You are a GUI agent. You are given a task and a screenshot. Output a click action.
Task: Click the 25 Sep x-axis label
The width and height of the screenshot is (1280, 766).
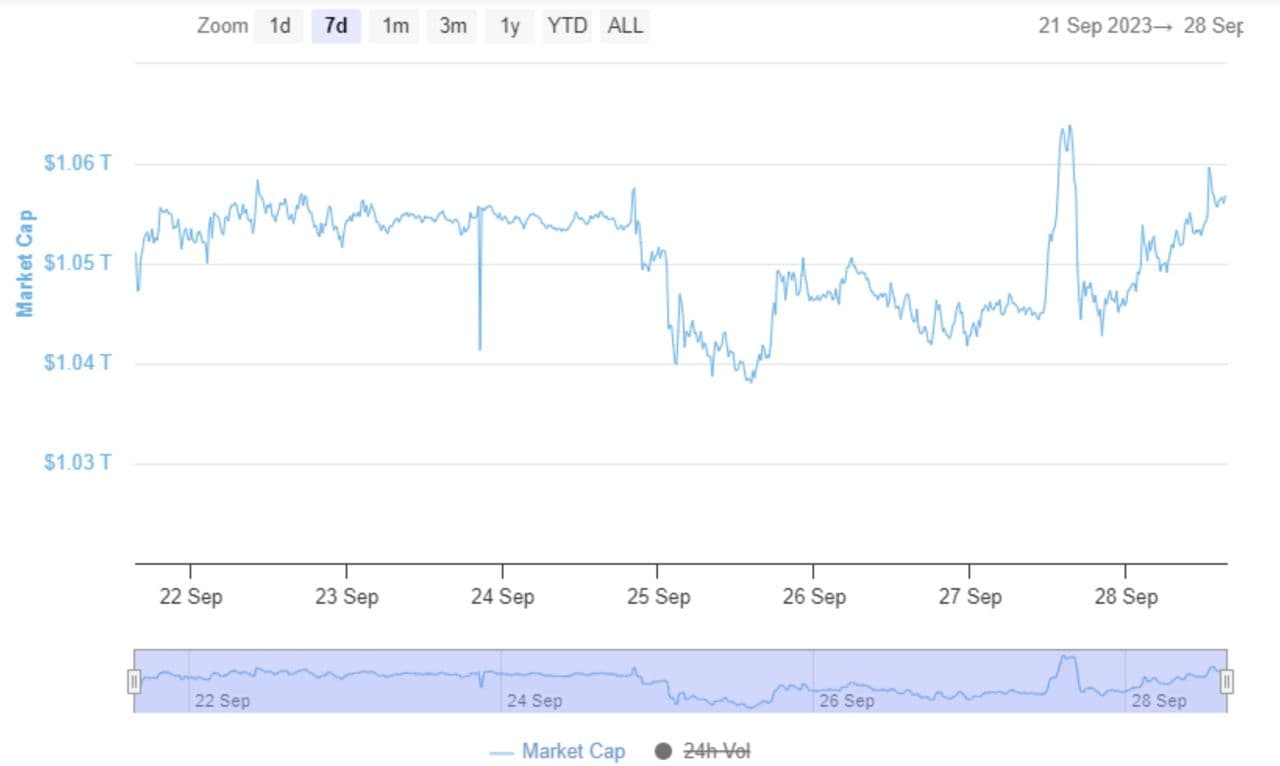pyautogui.click(x=657, y=597)
